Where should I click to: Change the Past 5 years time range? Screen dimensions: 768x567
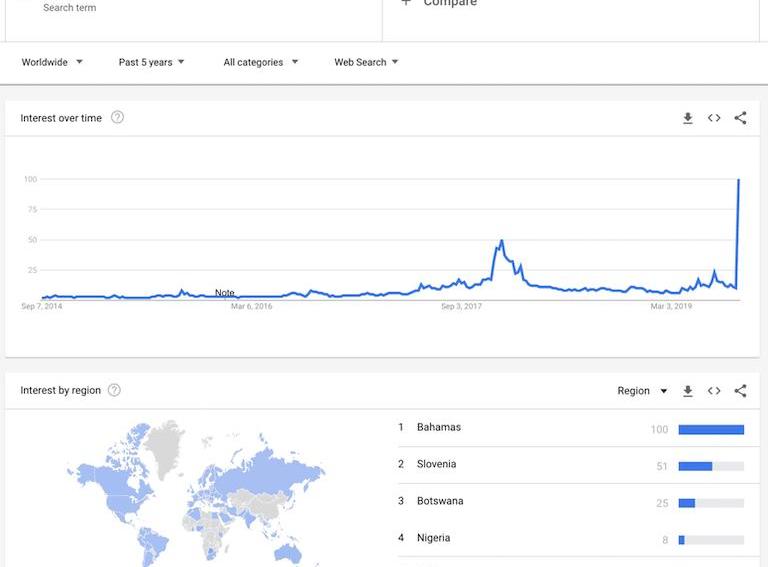151,62
